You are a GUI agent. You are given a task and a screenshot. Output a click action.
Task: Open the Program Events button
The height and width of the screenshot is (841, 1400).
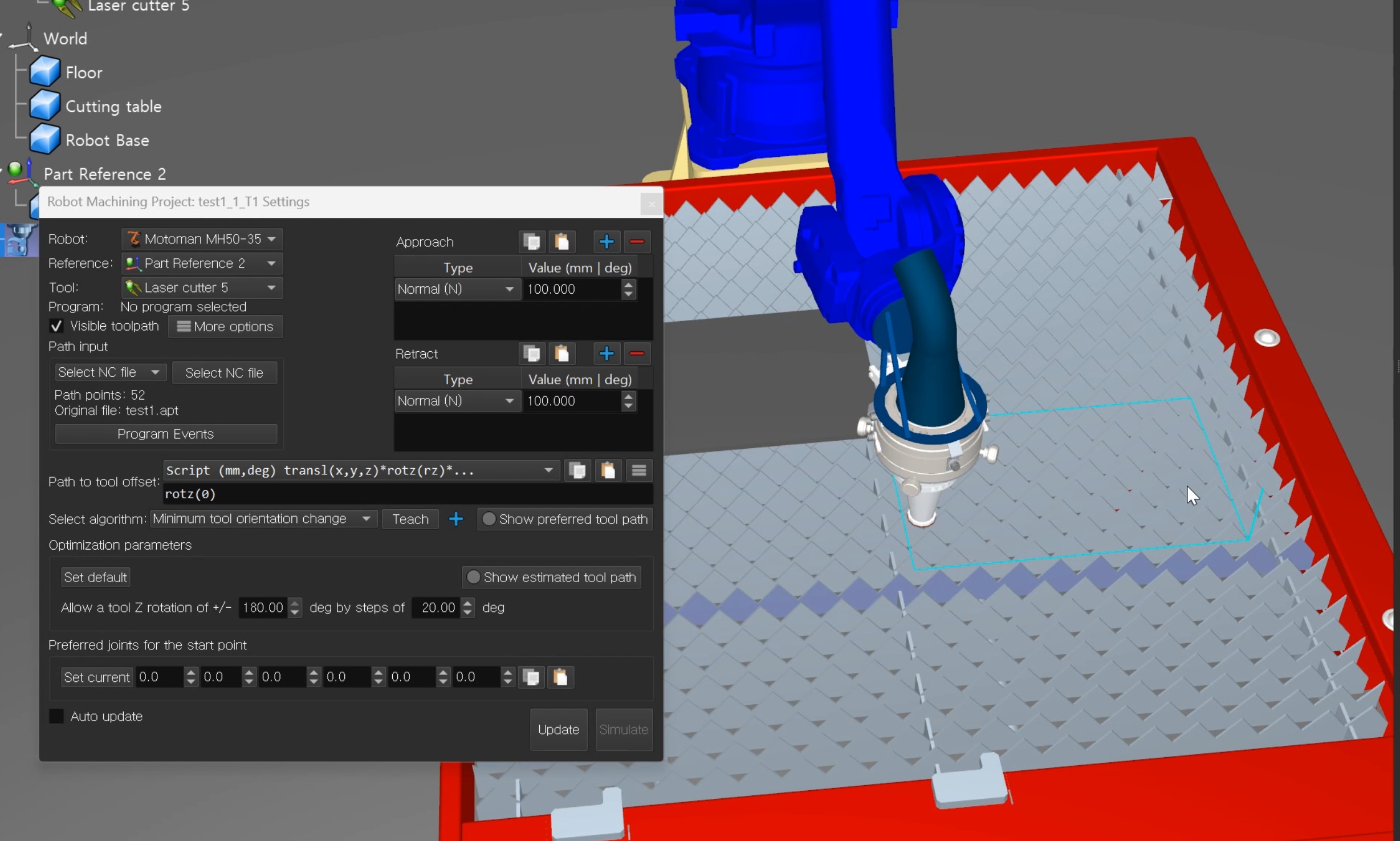(165, 434)
